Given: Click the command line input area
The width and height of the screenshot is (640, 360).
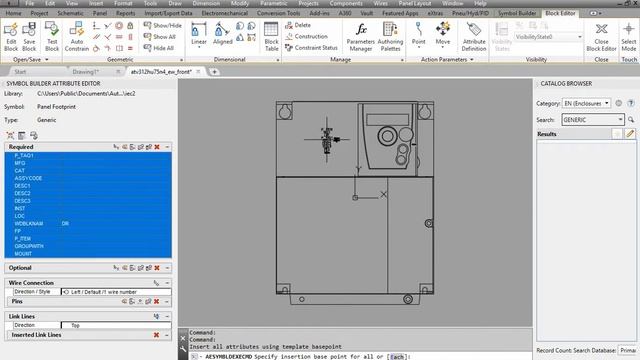Looking at the screenshot, I should tap(361, 357).
